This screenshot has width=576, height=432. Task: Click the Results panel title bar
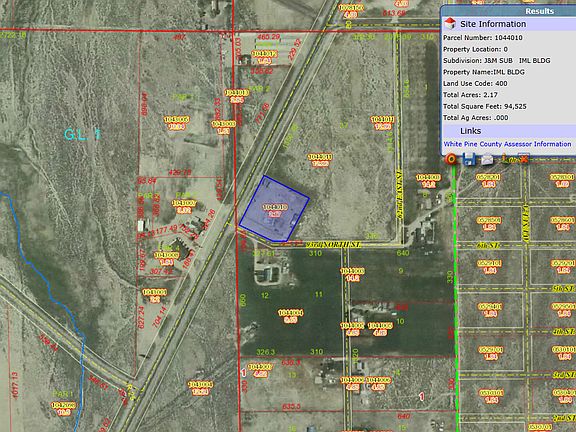[508, 11]
